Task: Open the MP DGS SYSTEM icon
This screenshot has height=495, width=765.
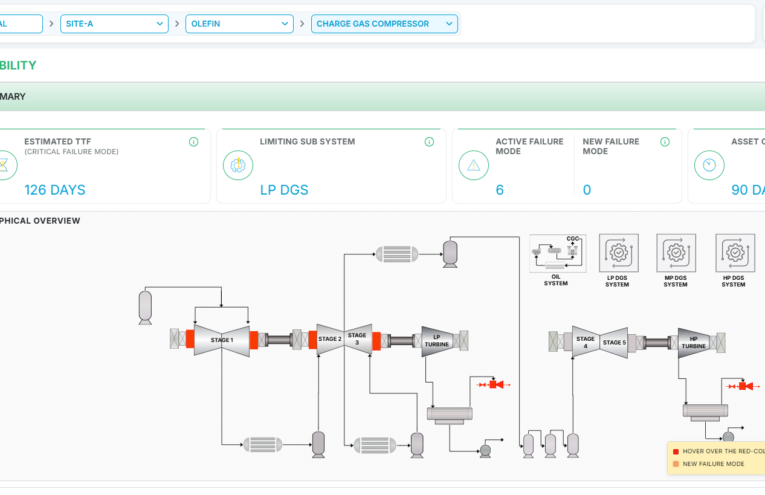Action: coord(676,253)
